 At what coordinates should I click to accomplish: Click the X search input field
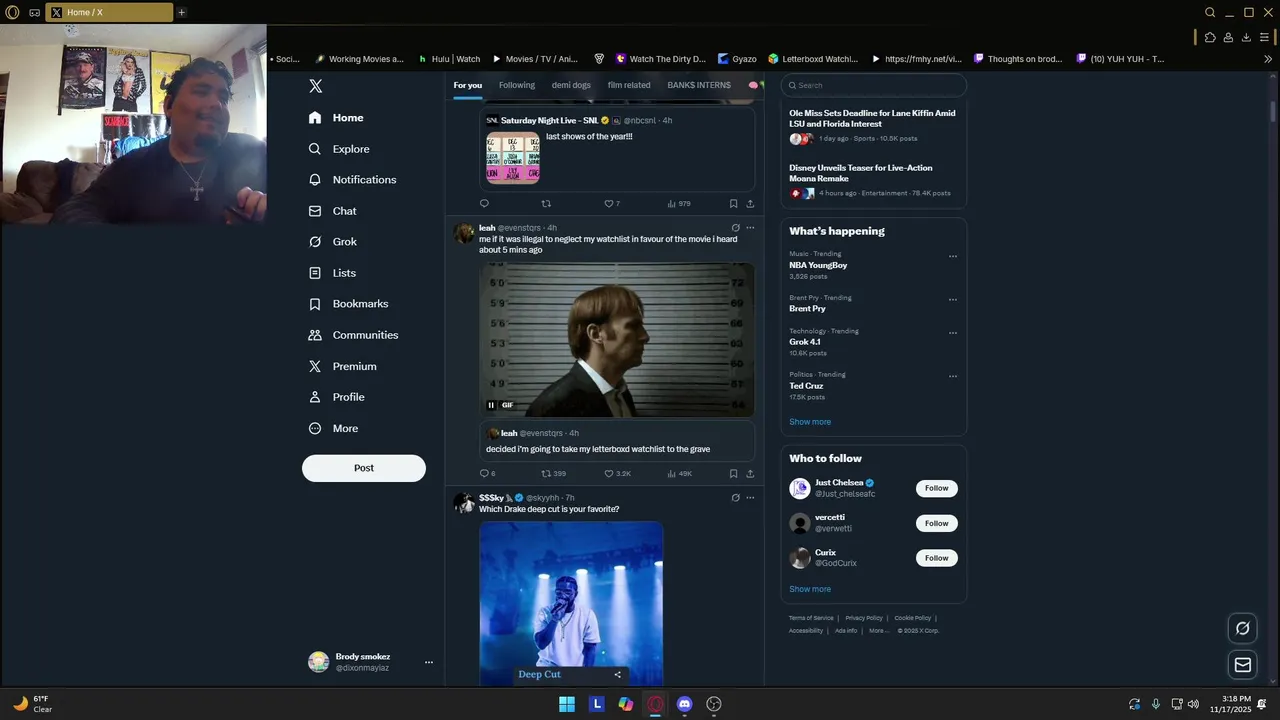(873, 85)
